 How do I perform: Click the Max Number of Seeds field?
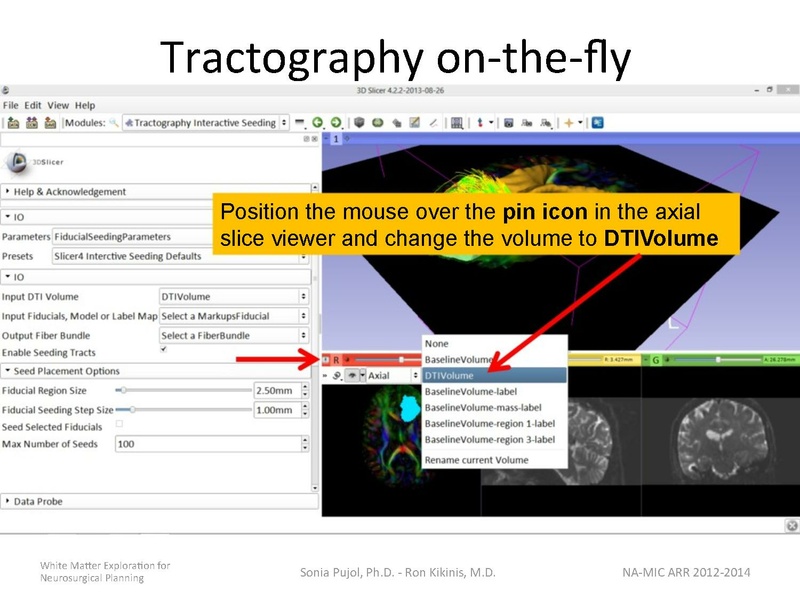pyautogui.click(x=212, y=444)
